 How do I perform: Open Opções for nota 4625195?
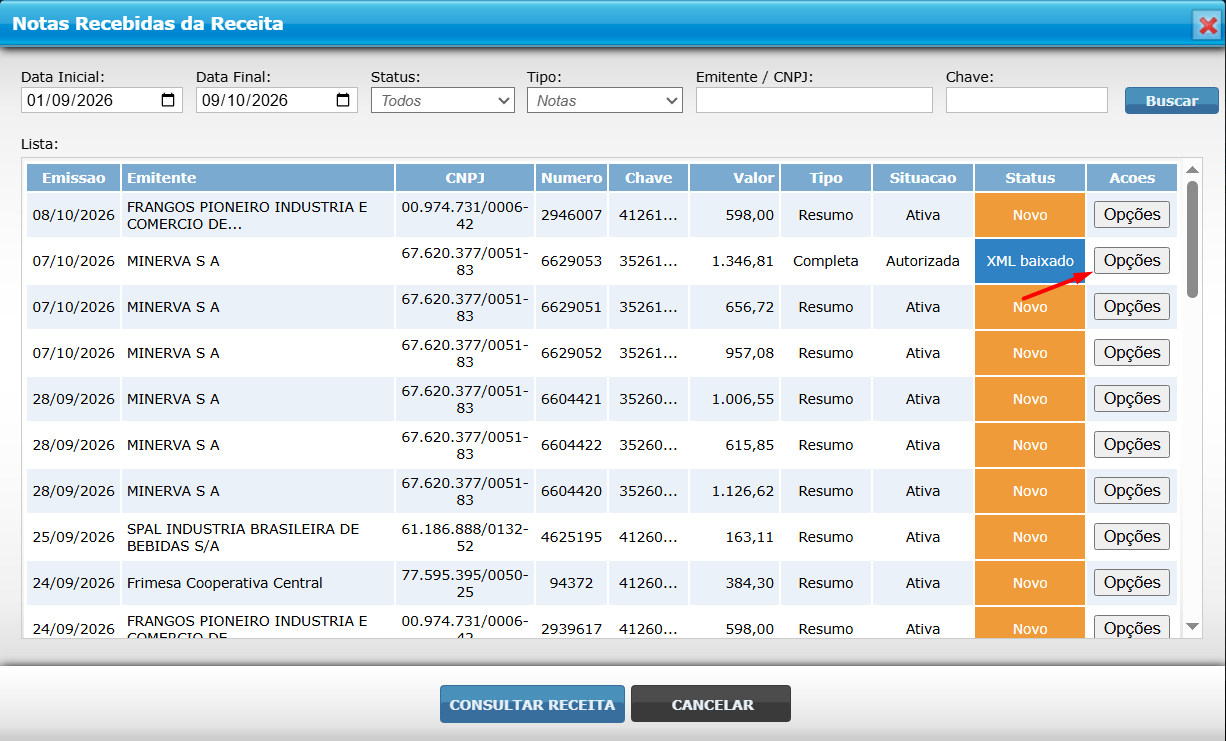(x=1132, y=537)
